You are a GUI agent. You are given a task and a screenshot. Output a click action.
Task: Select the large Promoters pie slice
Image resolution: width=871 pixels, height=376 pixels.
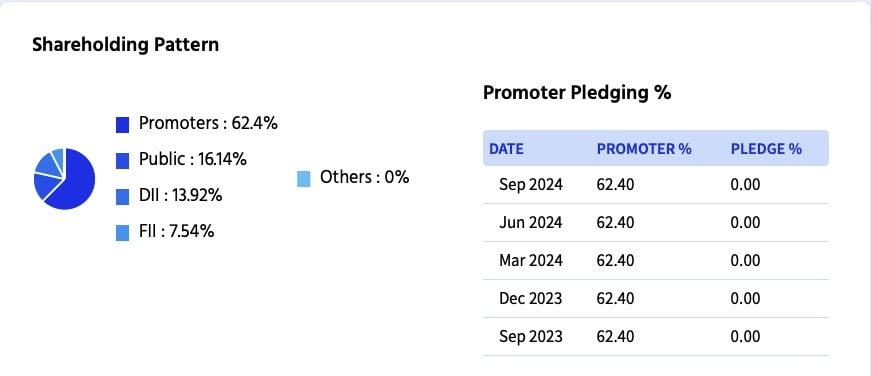[75, 181]
